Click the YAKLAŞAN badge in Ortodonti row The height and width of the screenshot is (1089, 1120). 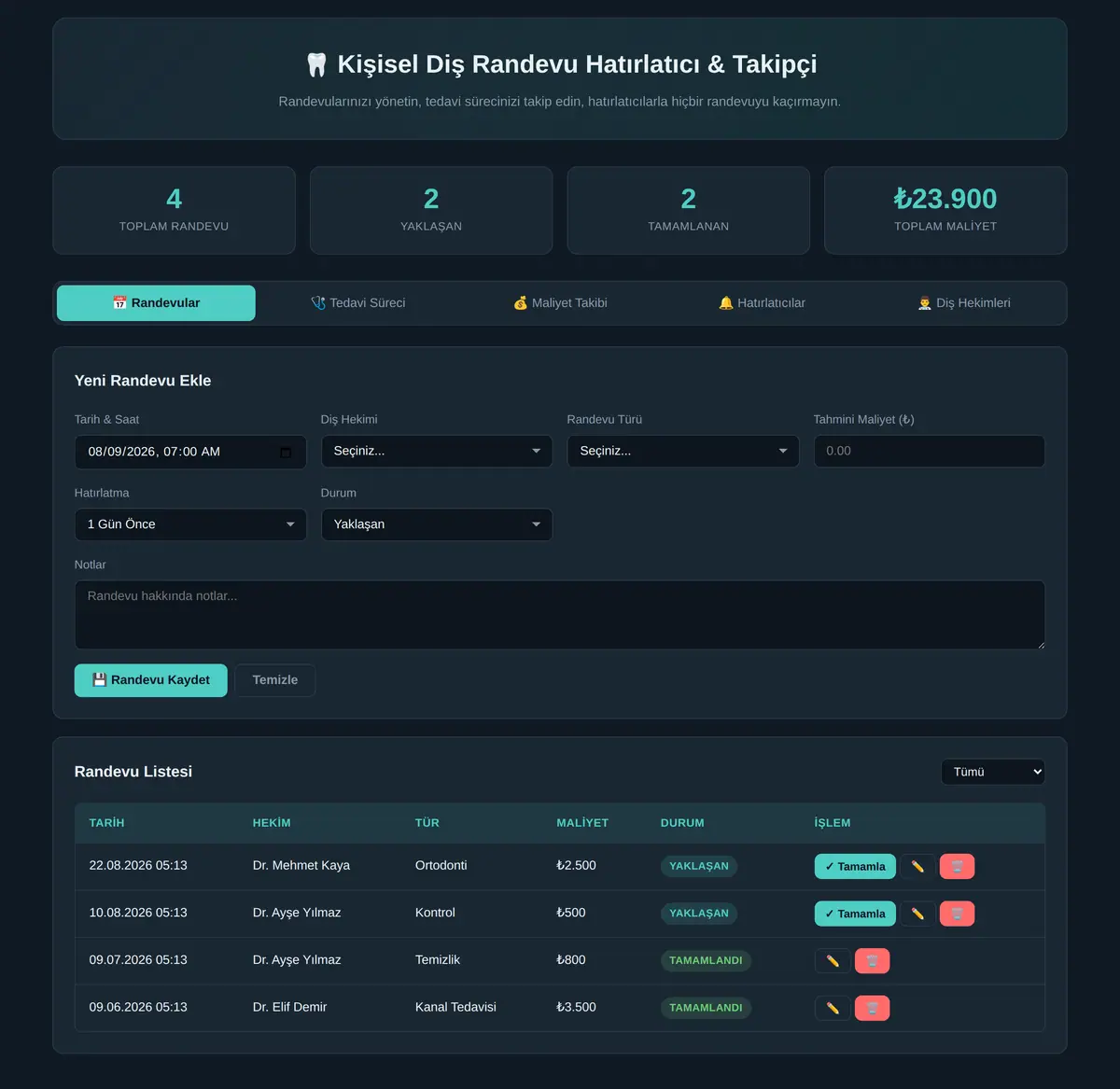coord(699,867)
